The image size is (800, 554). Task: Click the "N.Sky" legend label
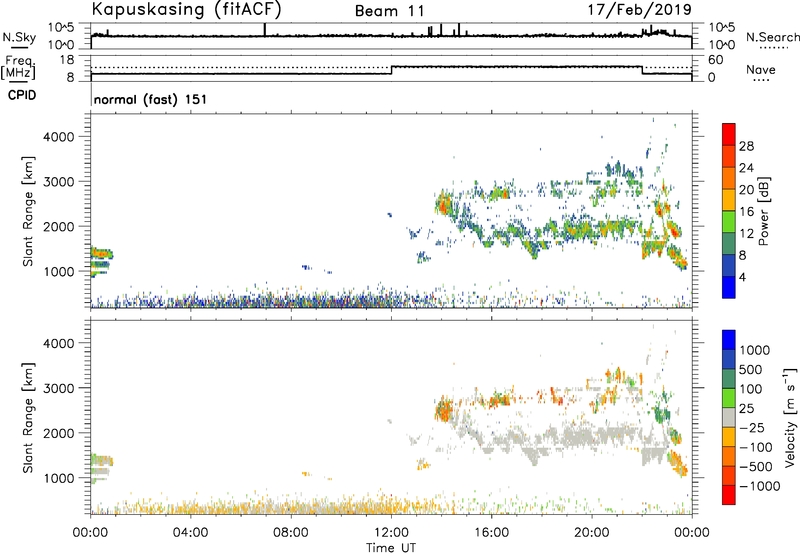tap(19, 37)
